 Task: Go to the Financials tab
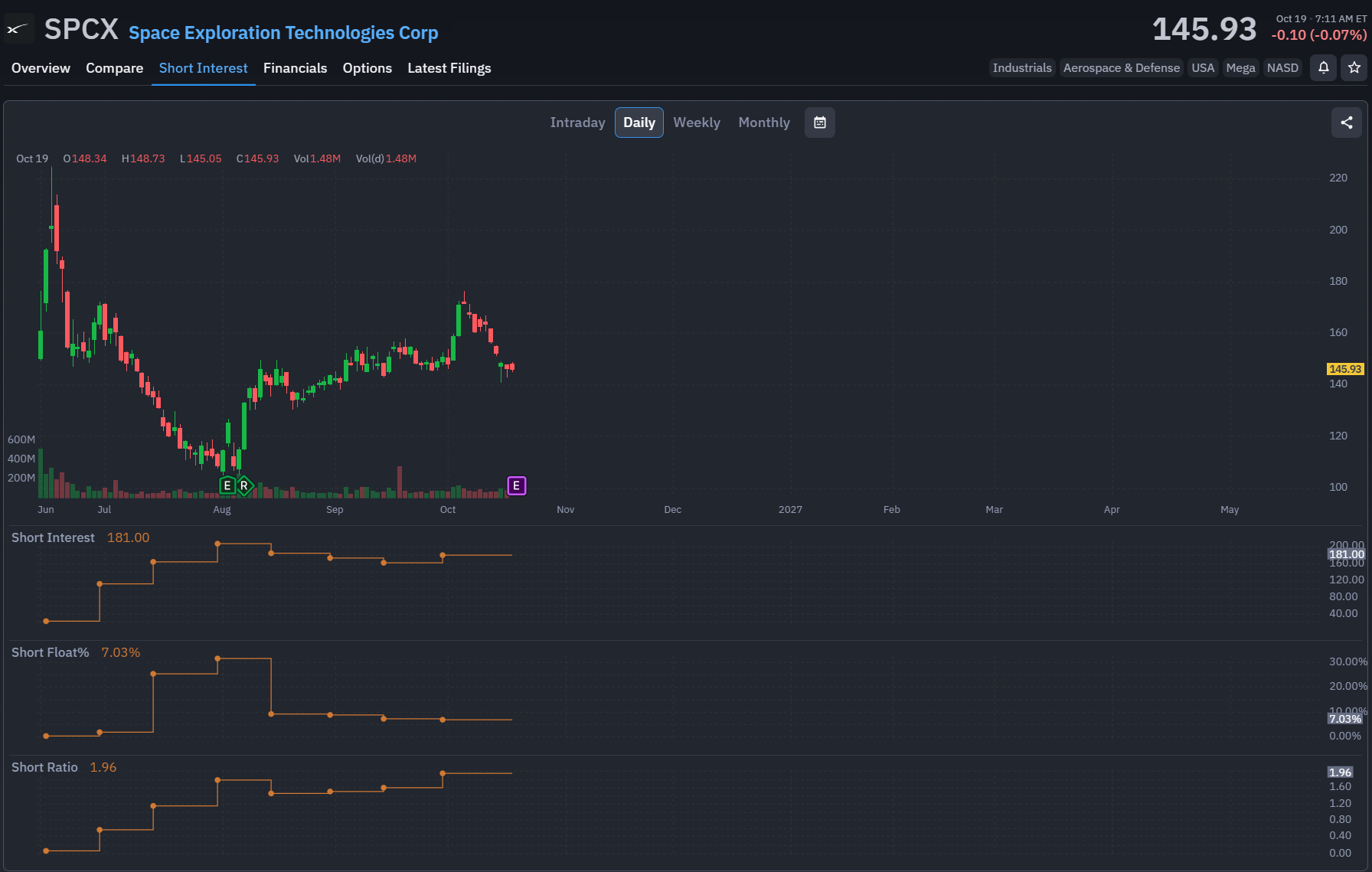(x=295, y=68)
